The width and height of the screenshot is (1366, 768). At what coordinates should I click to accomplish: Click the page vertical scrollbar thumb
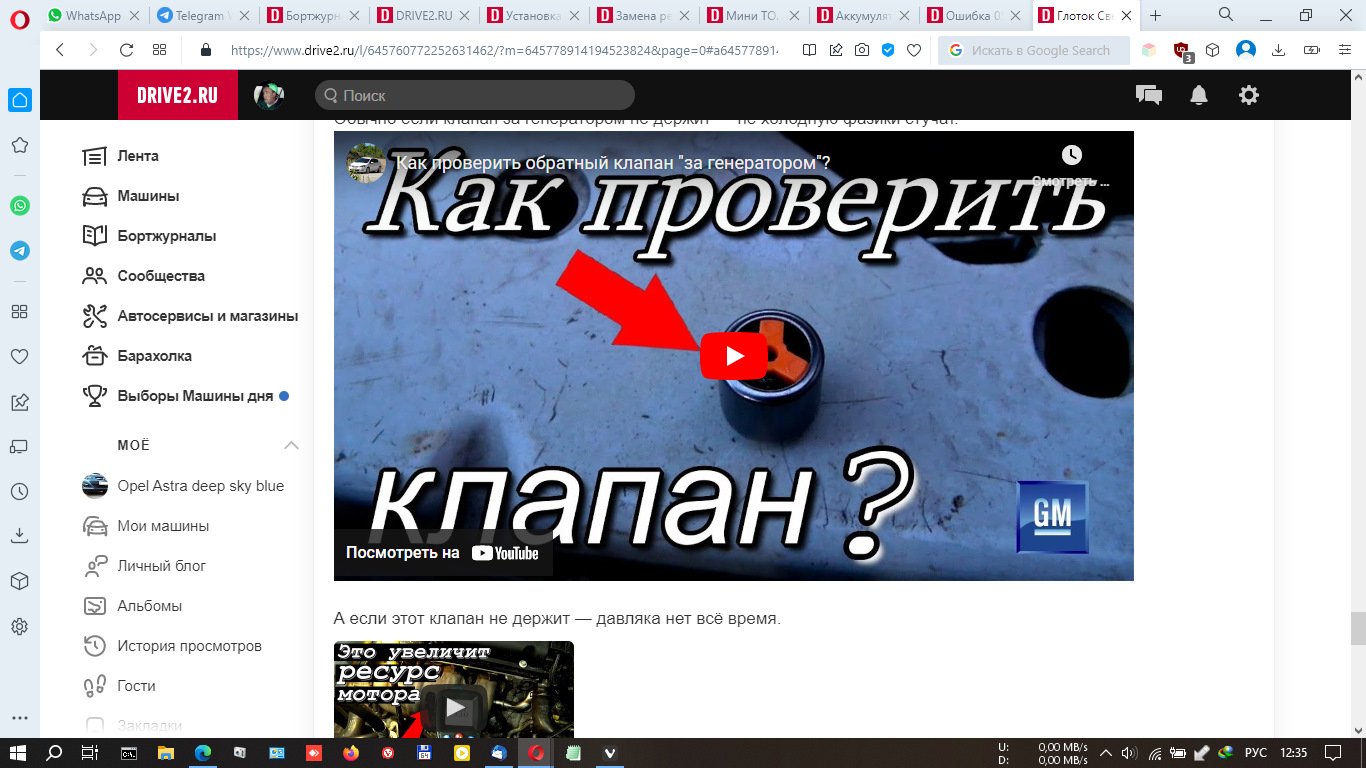click(1357, 629)
